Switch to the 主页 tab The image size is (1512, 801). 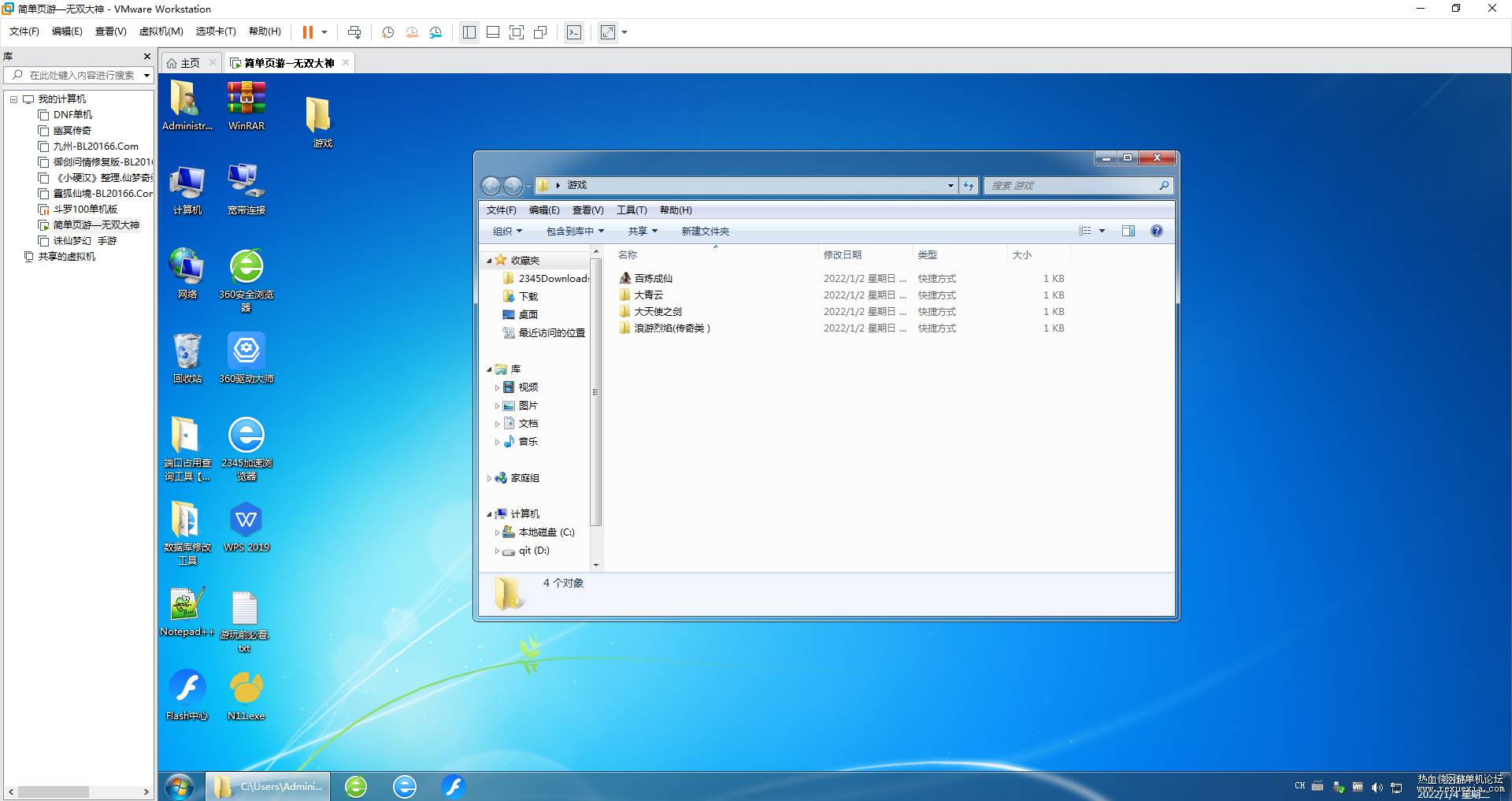(191, 63)
